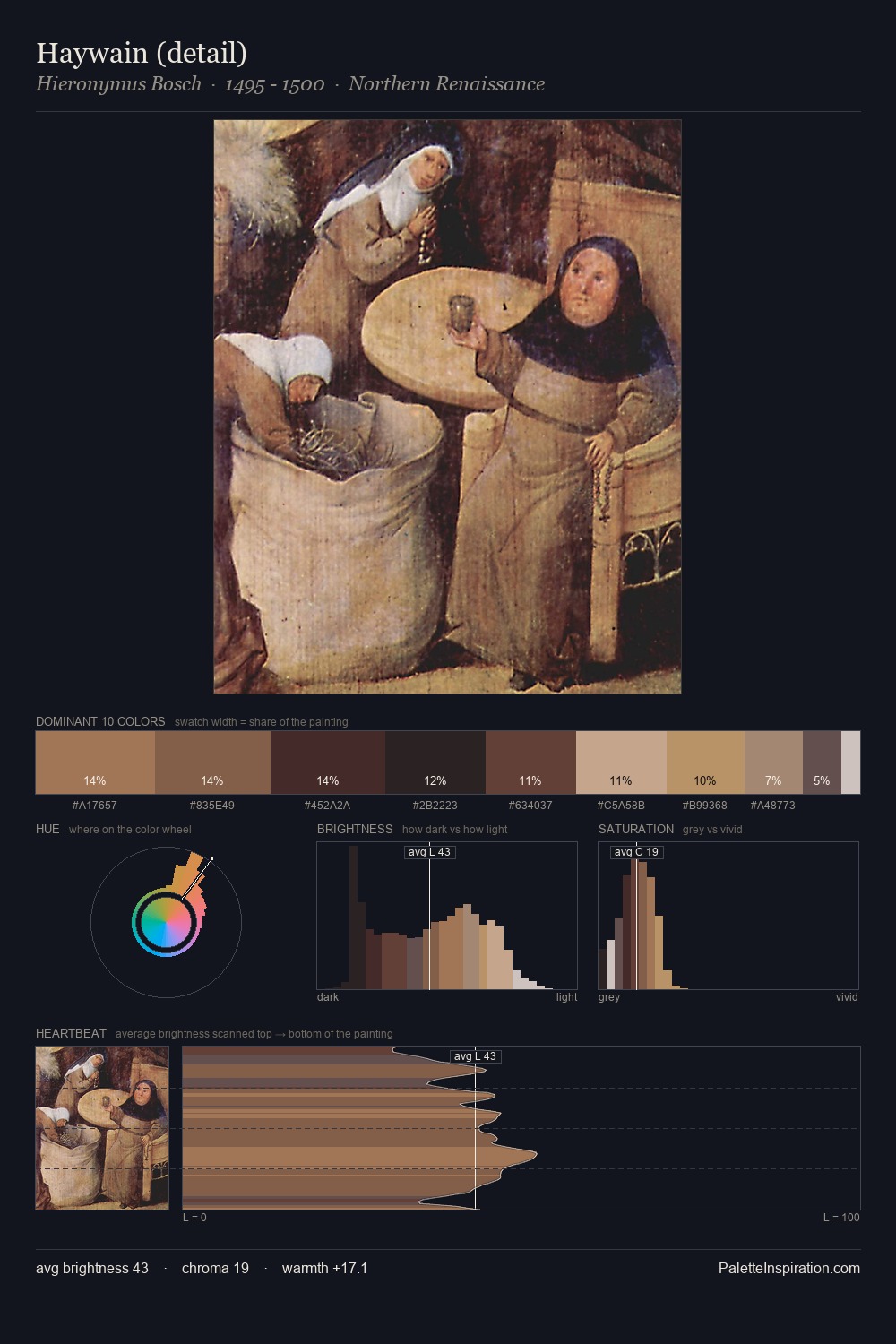Image resolution: width=896 pixels, height=1344 pixels.
Task: Click the 'BRIGHTNESS' section heading
Action: point(355,829)
